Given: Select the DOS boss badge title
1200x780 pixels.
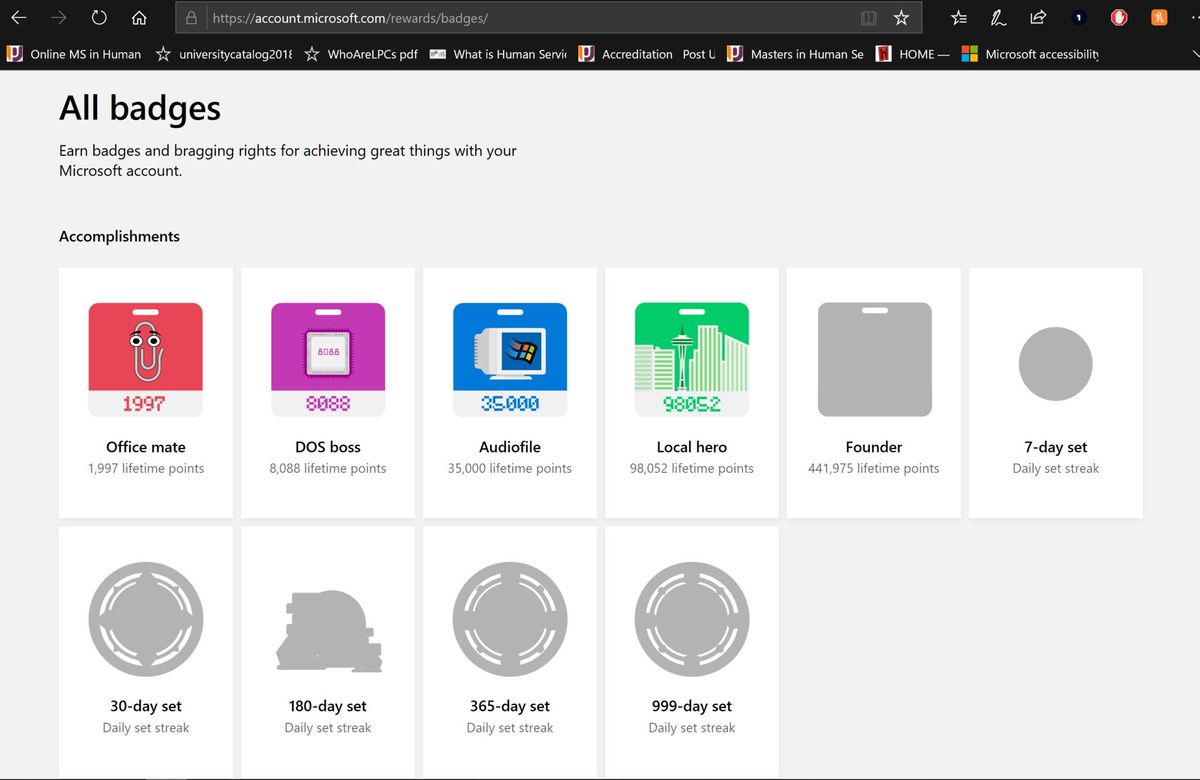Looking at the screenshot, I should [328, 447].
